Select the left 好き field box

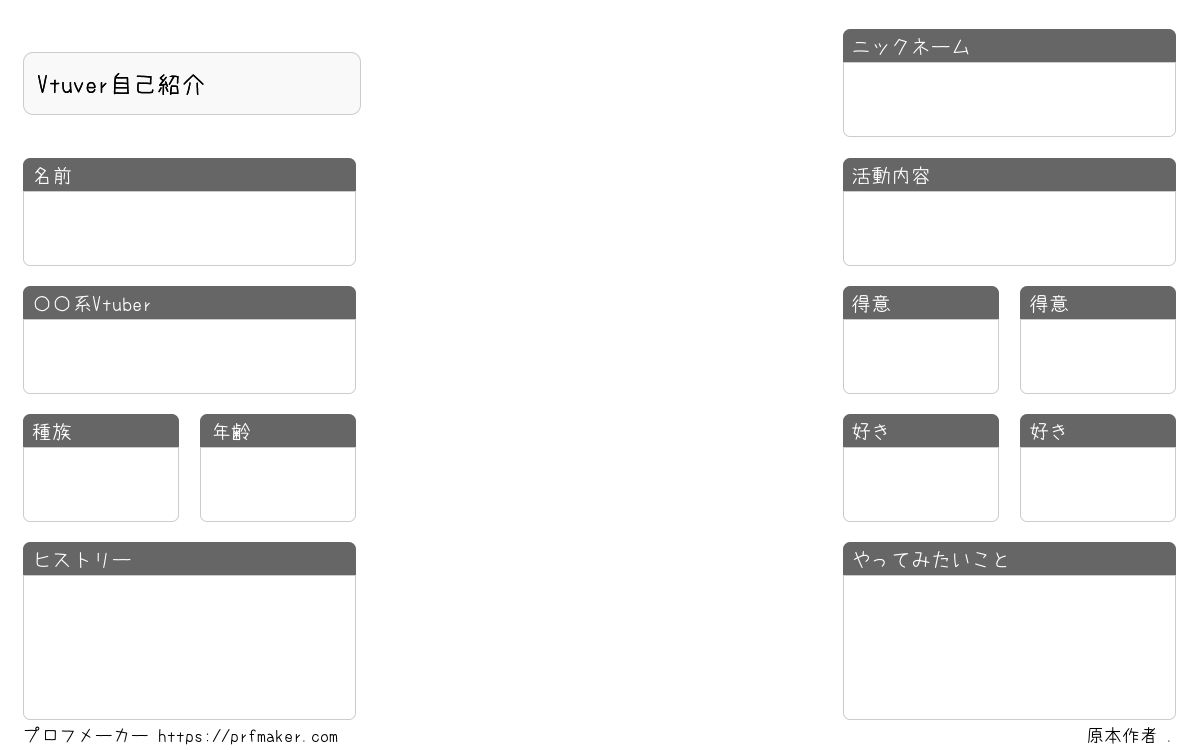point(921,484)
